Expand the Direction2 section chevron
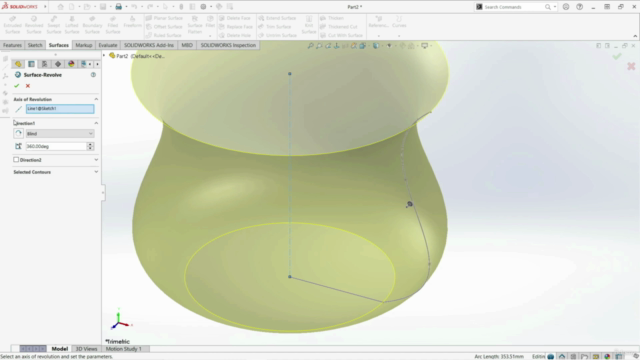640x360 pixels. pyautogui.click(x=96, y=160)
